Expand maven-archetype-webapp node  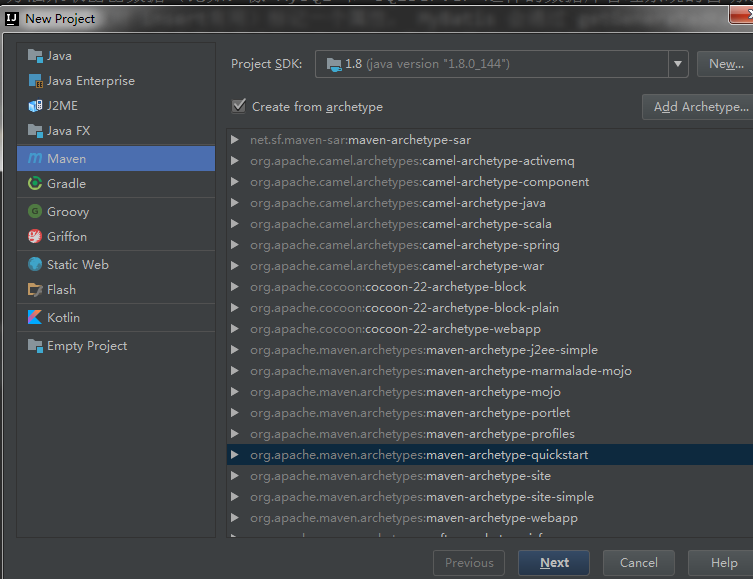235,518
